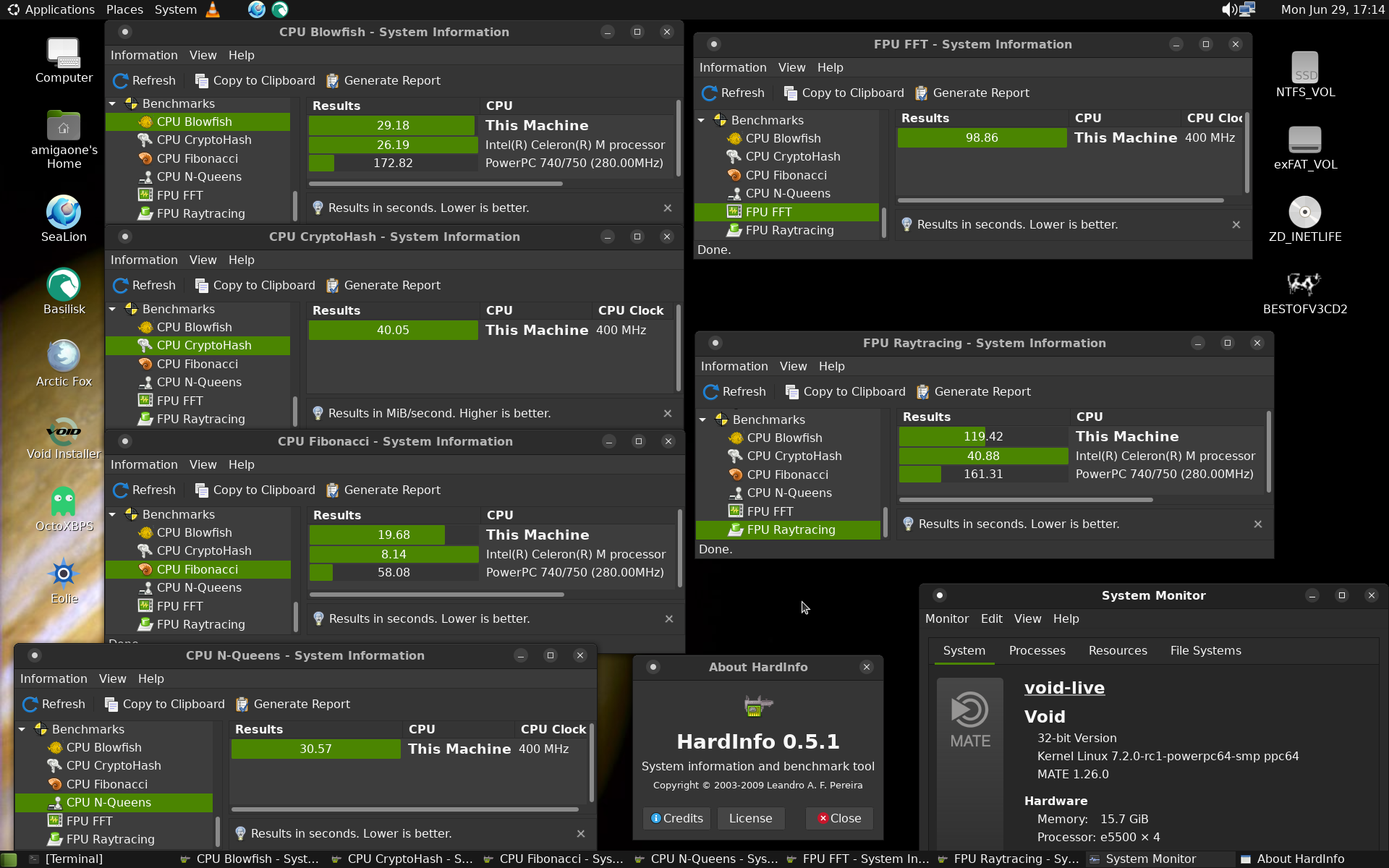1389x868 pixels.
Task: Open NTFS_VOL drive desktop icon
Action: click(x=1305, y=75)
